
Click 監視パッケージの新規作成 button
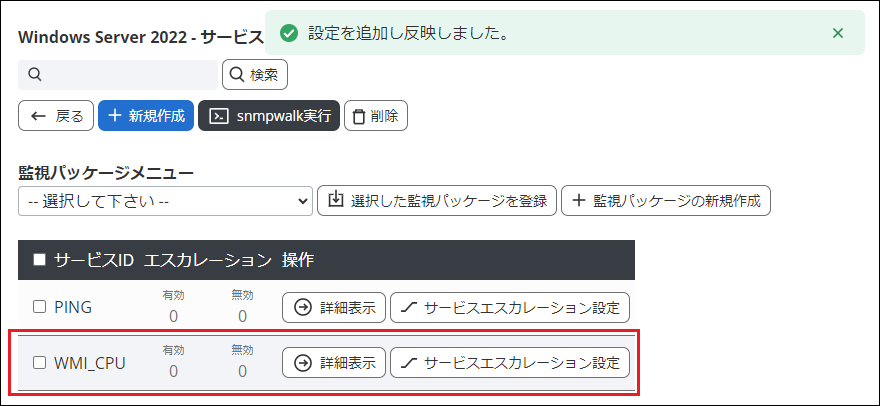coord(666,201)
